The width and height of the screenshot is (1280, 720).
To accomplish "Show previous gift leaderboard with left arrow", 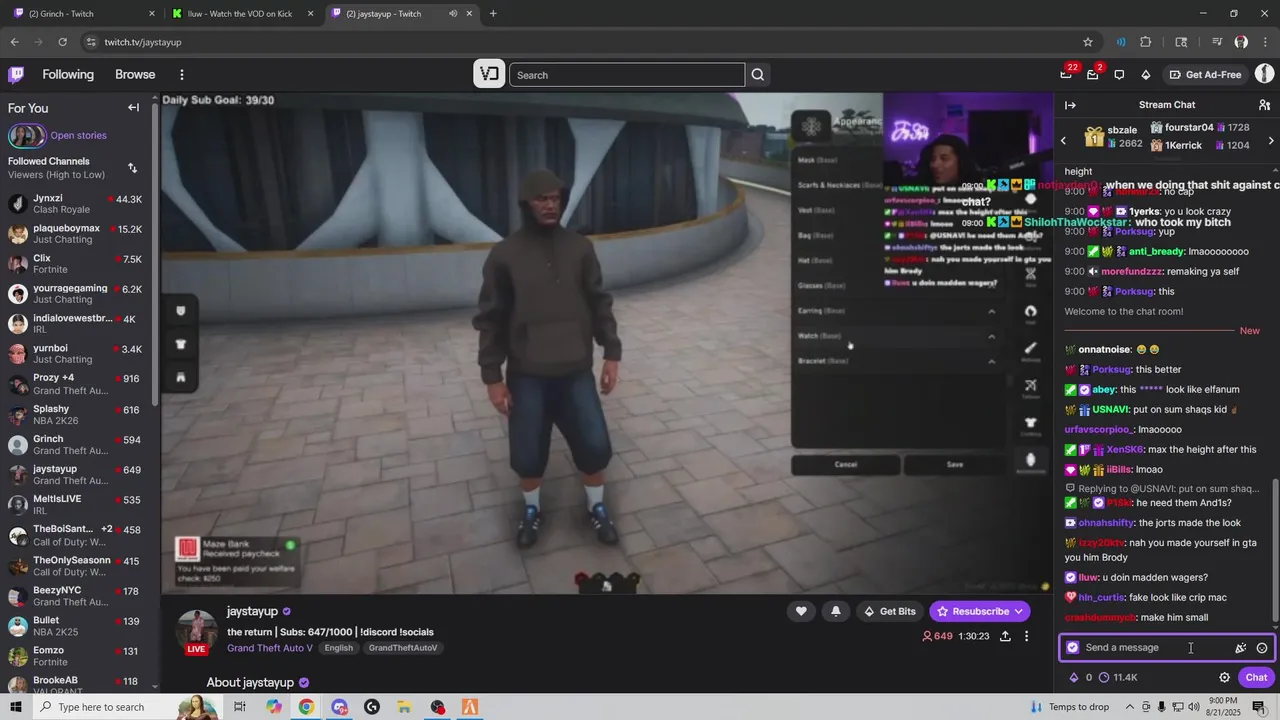I will (x=1063, y=141).
